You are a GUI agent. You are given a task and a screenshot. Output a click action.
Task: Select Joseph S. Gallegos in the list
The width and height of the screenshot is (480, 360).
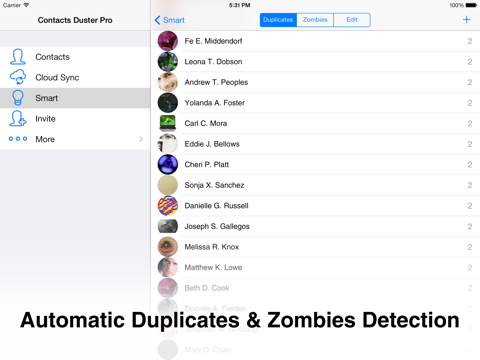click(x=315, y=226)
